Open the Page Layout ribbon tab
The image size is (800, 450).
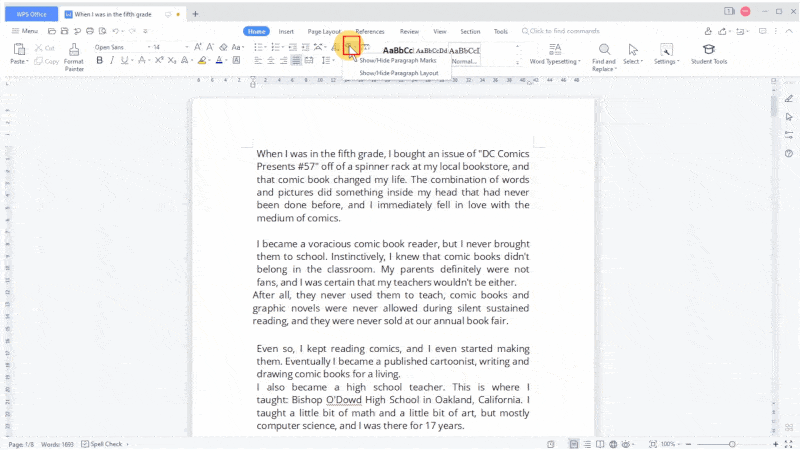point(324,32)
